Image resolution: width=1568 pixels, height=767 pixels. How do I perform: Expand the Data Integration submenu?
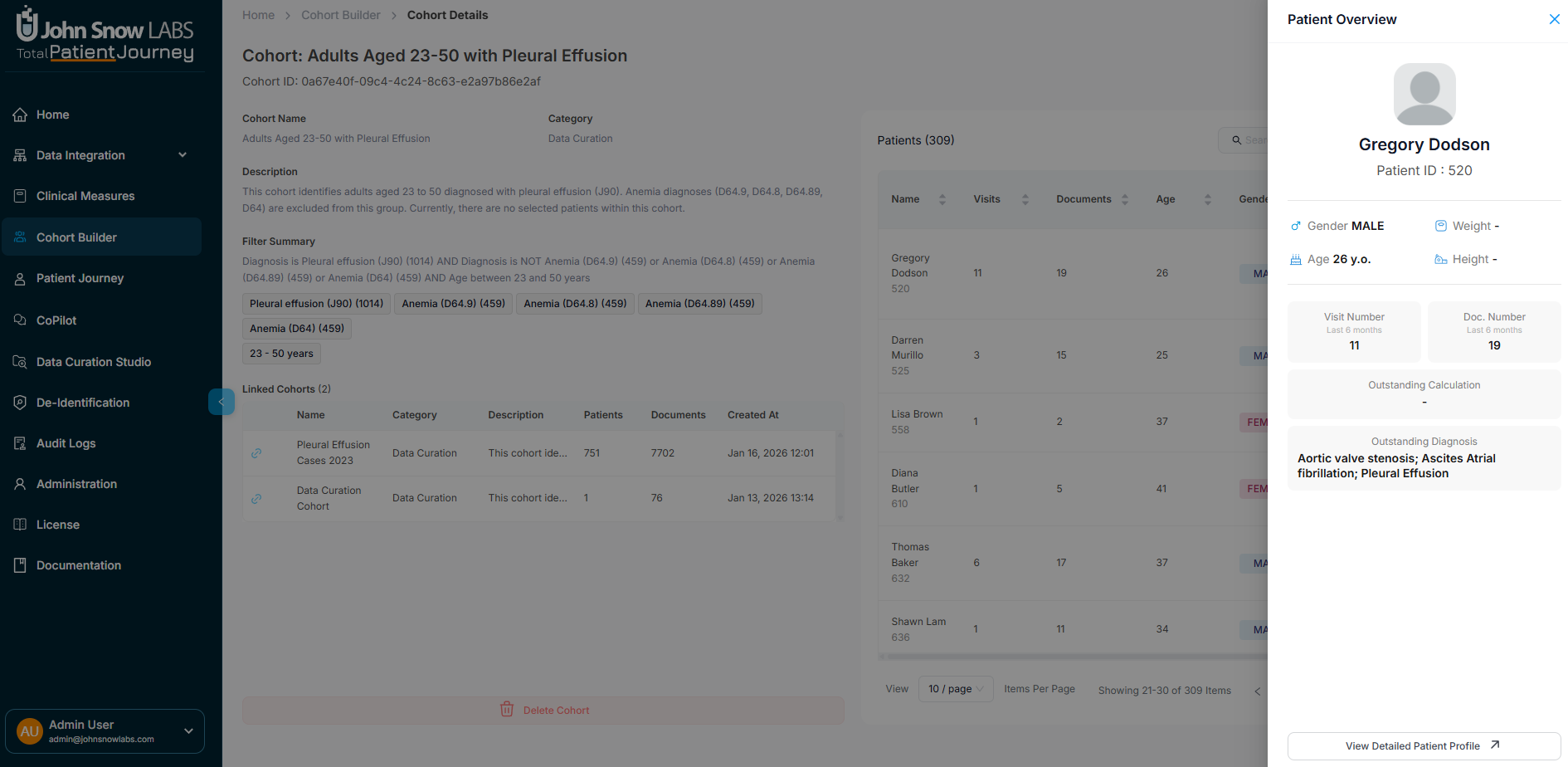183,155
